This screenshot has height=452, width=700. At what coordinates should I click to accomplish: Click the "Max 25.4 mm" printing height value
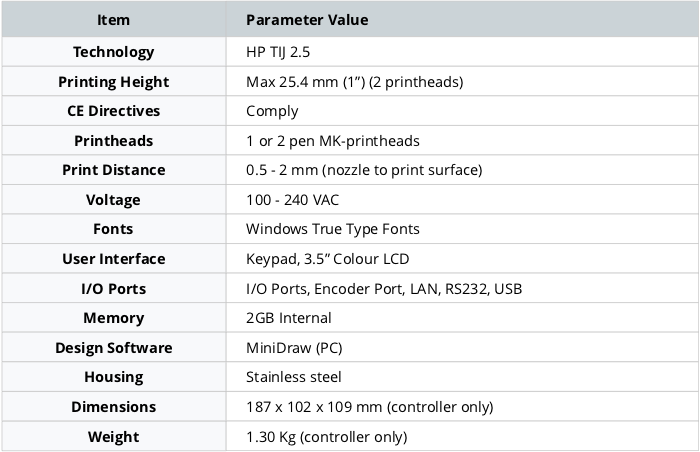tap(353, 82)
